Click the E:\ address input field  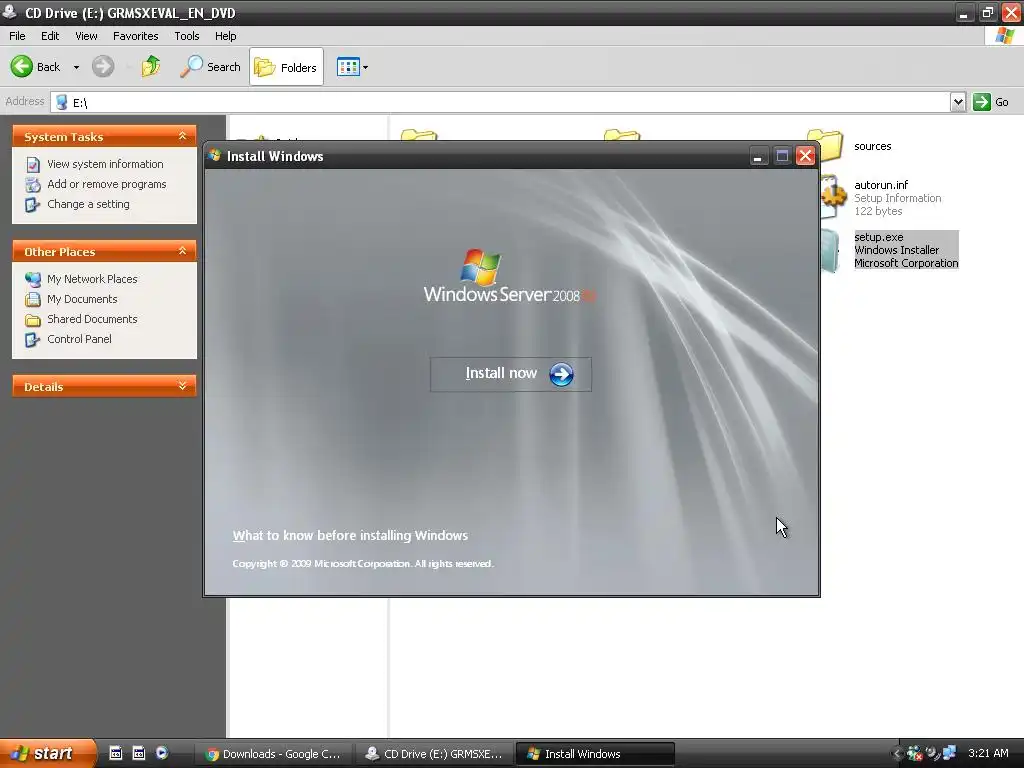coord(500,102)
